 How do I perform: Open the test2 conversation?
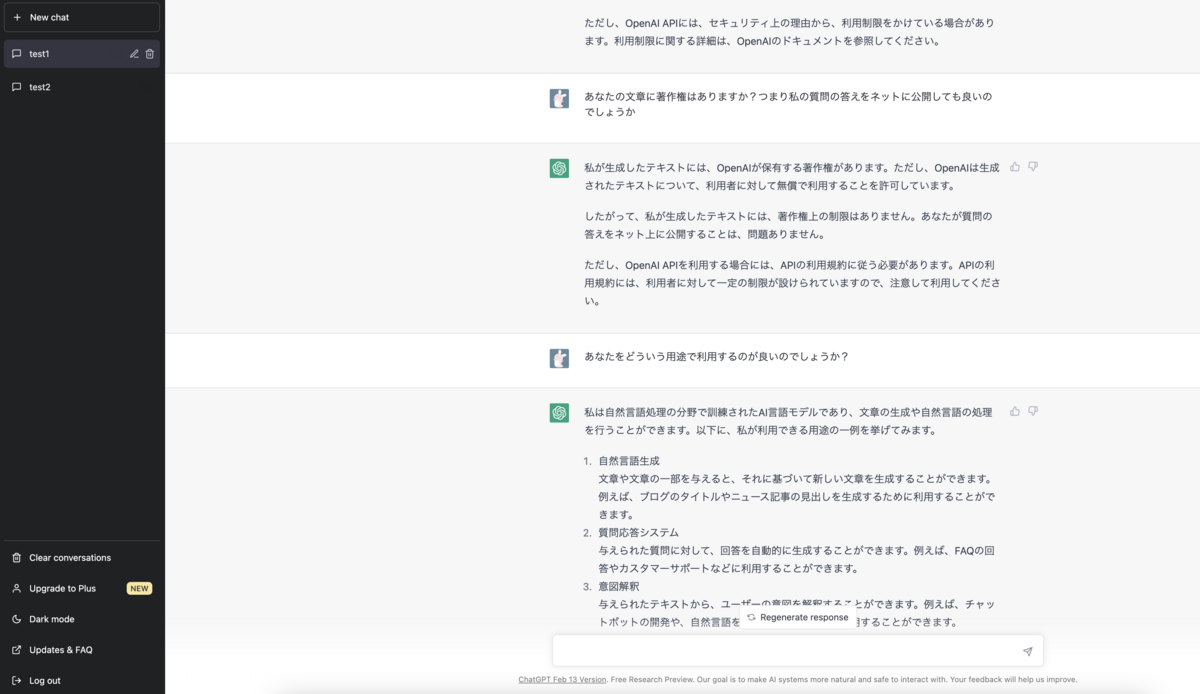(x=81, y=87)
